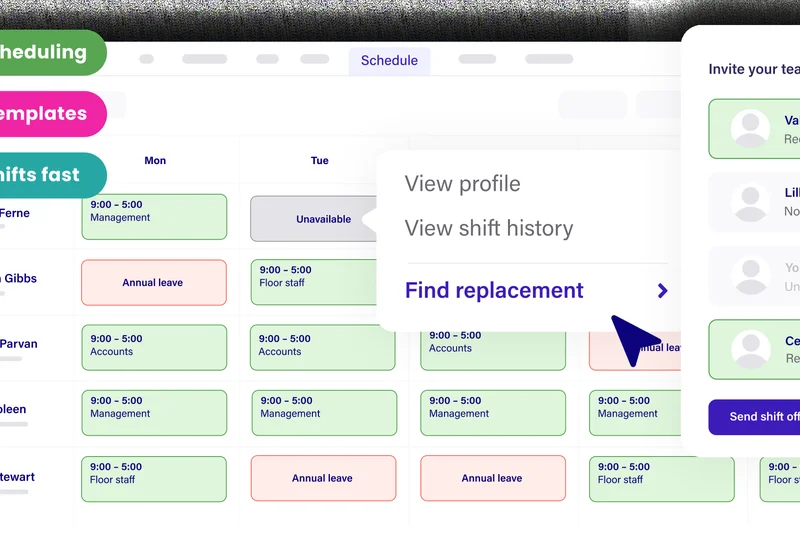Click the avatar icon of first invitee

(750, 129)
